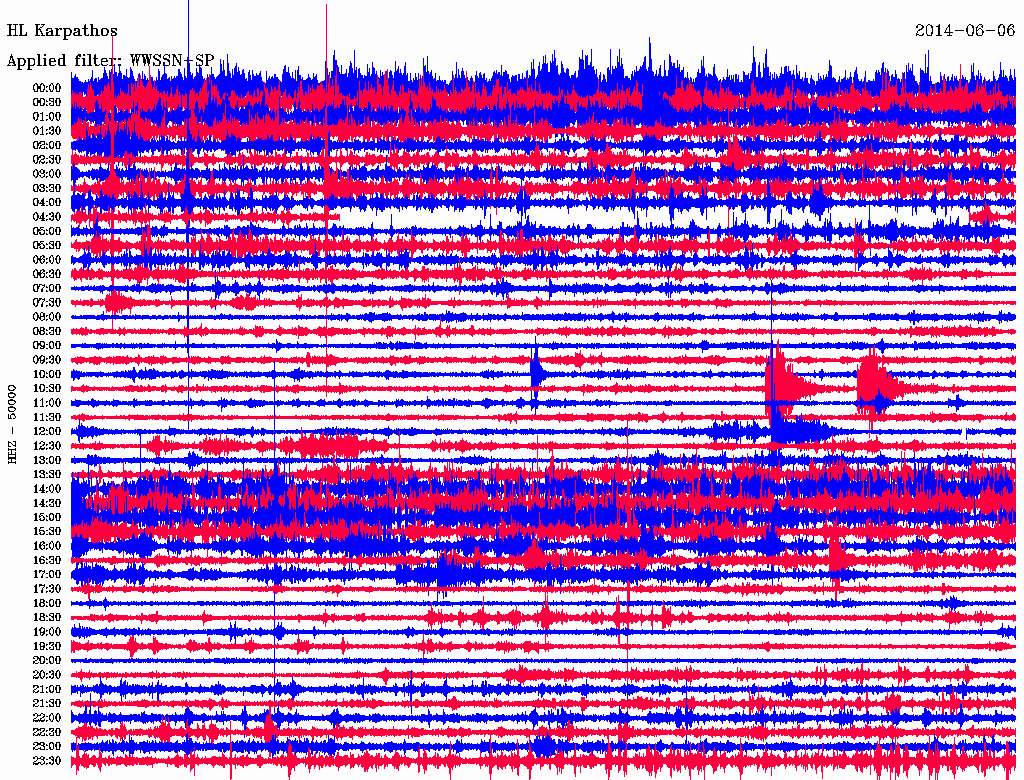
Task: Select the 12:30 time label
Action: pos(47,446)
